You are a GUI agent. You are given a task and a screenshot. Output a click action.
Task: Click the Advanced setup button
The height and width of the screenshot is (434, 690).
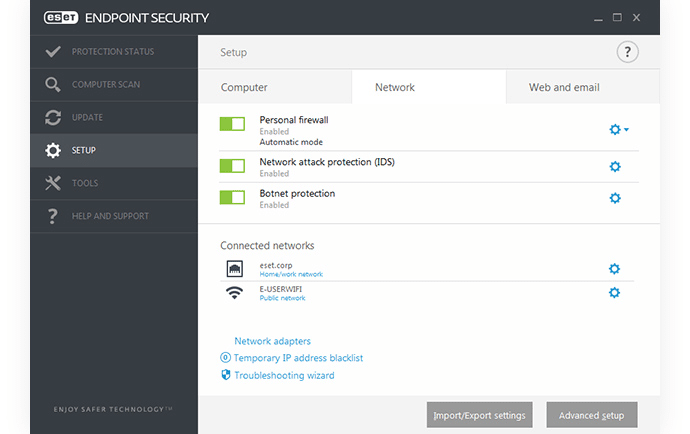(x=591, y=415)
